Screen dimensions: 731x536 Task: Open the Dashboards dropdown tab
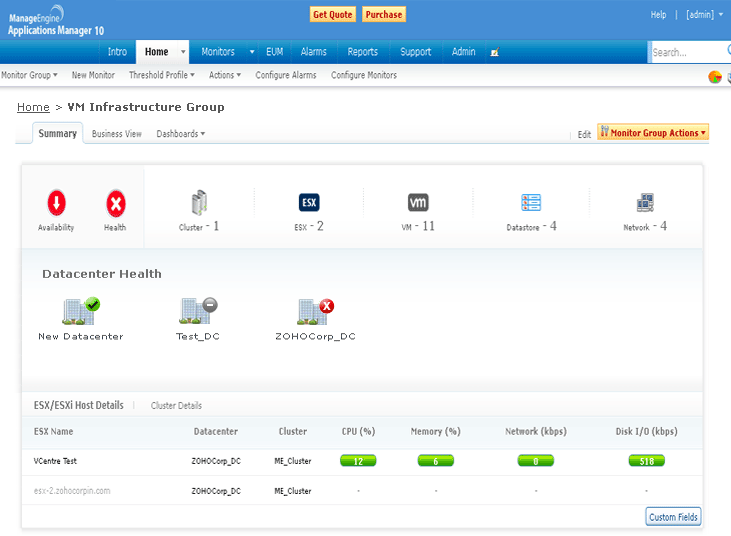click(x=180, y=134)
